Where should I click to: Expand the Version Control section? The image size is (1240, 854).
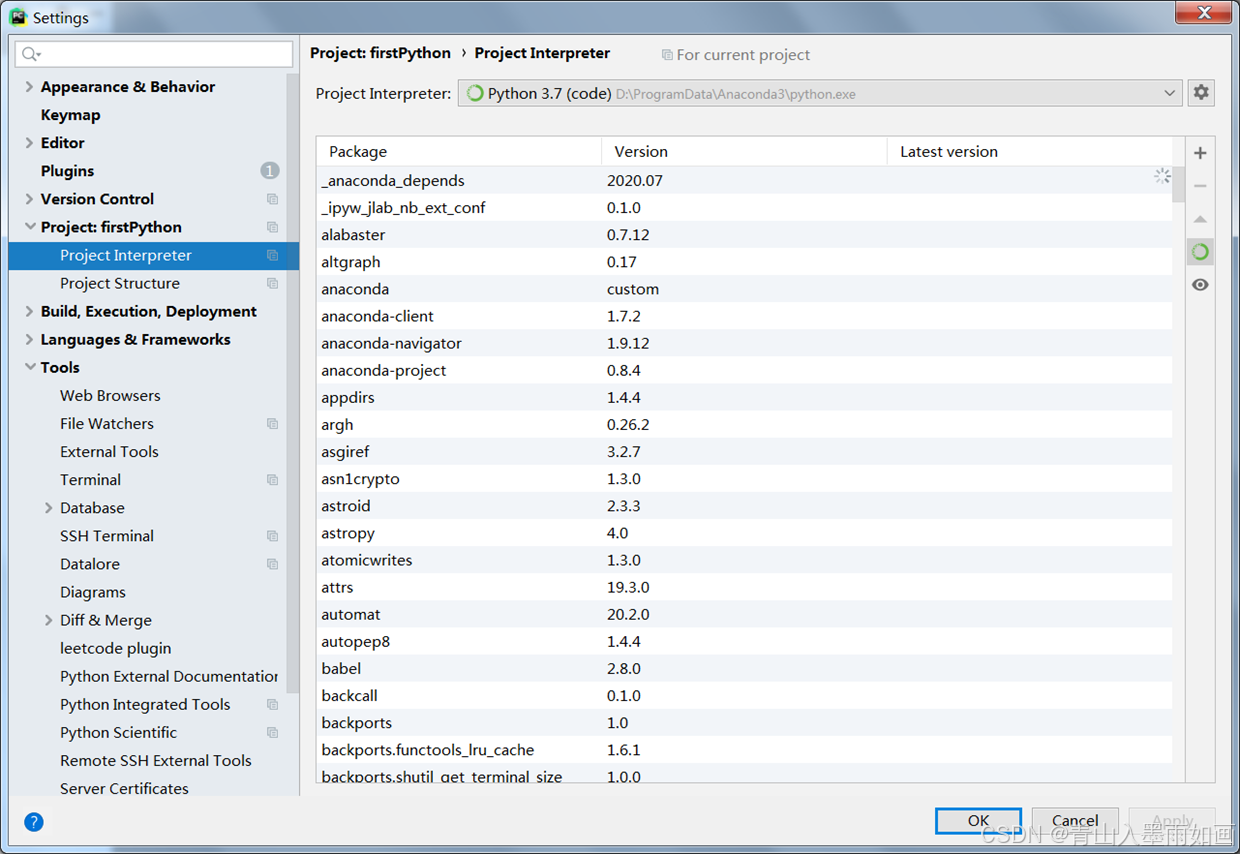(29, 199)
